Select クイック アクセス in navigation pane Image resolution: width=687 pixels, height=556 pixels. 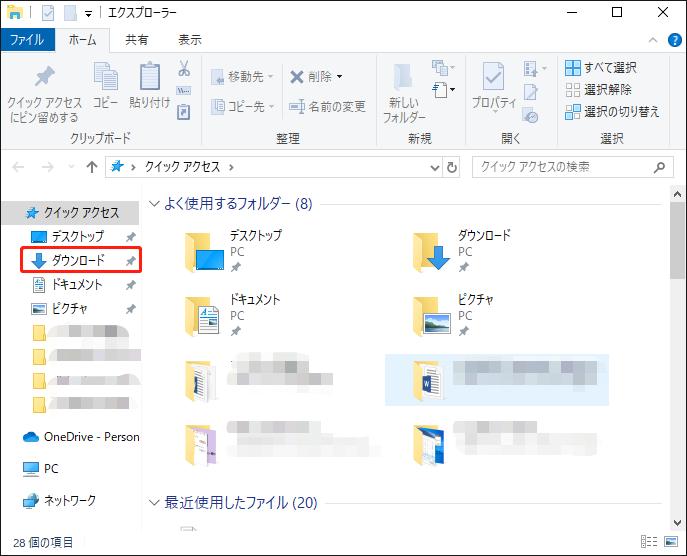71,213
